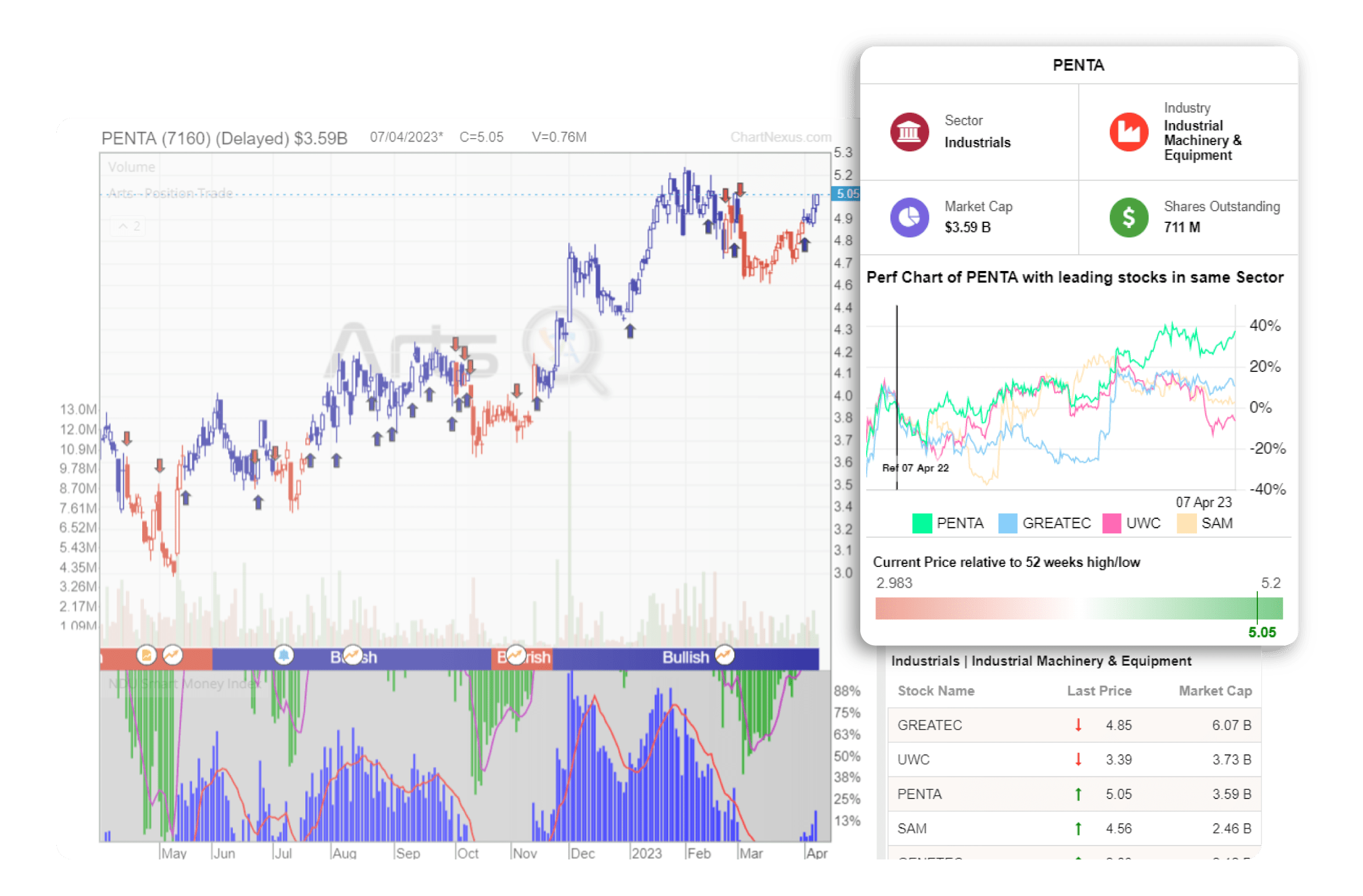
Task: Select the 'PENTA' stock name in the table
Action: [919, 794]
